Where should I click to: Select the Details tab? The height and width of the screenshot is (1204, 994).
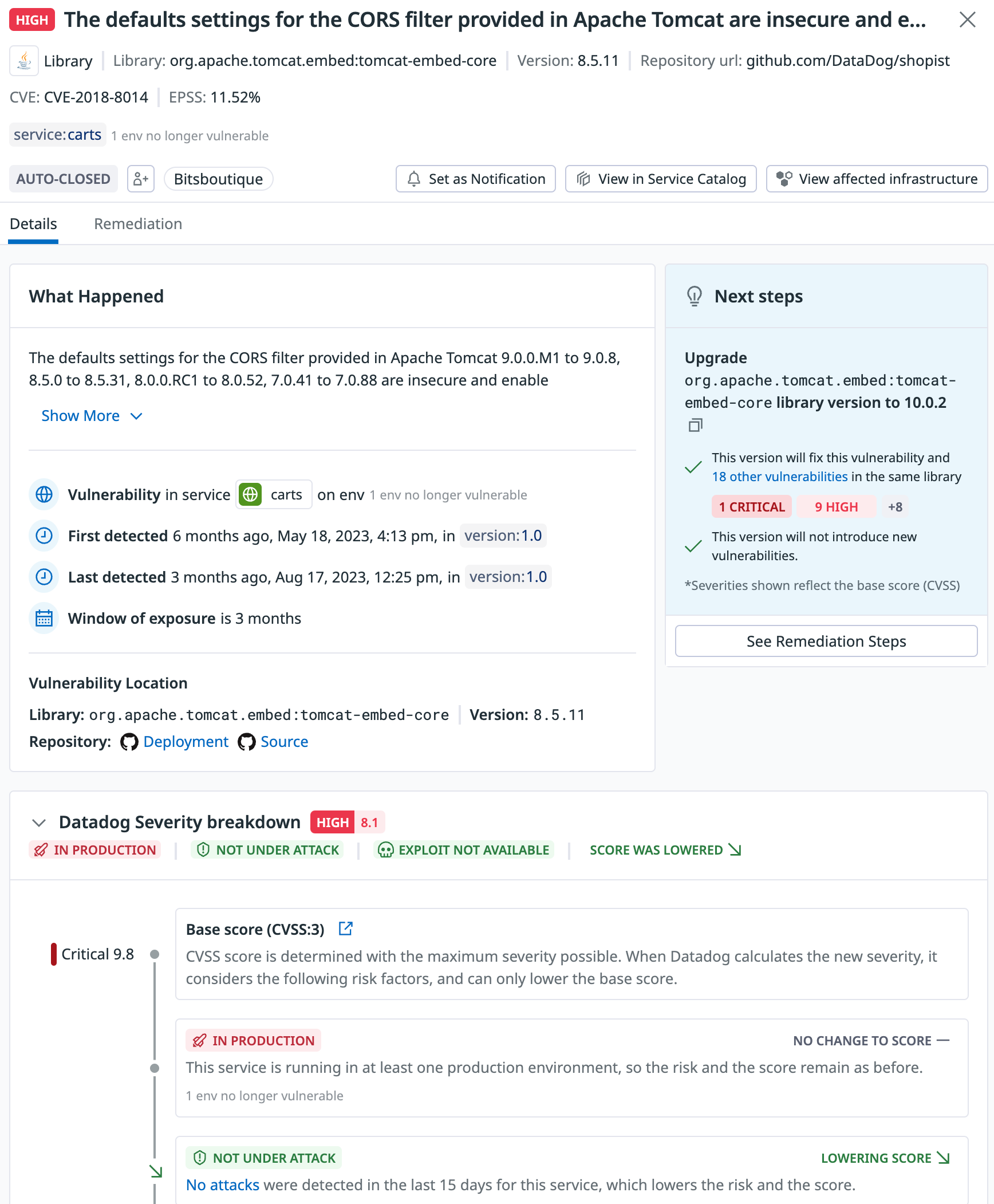(x=33, y=223)
